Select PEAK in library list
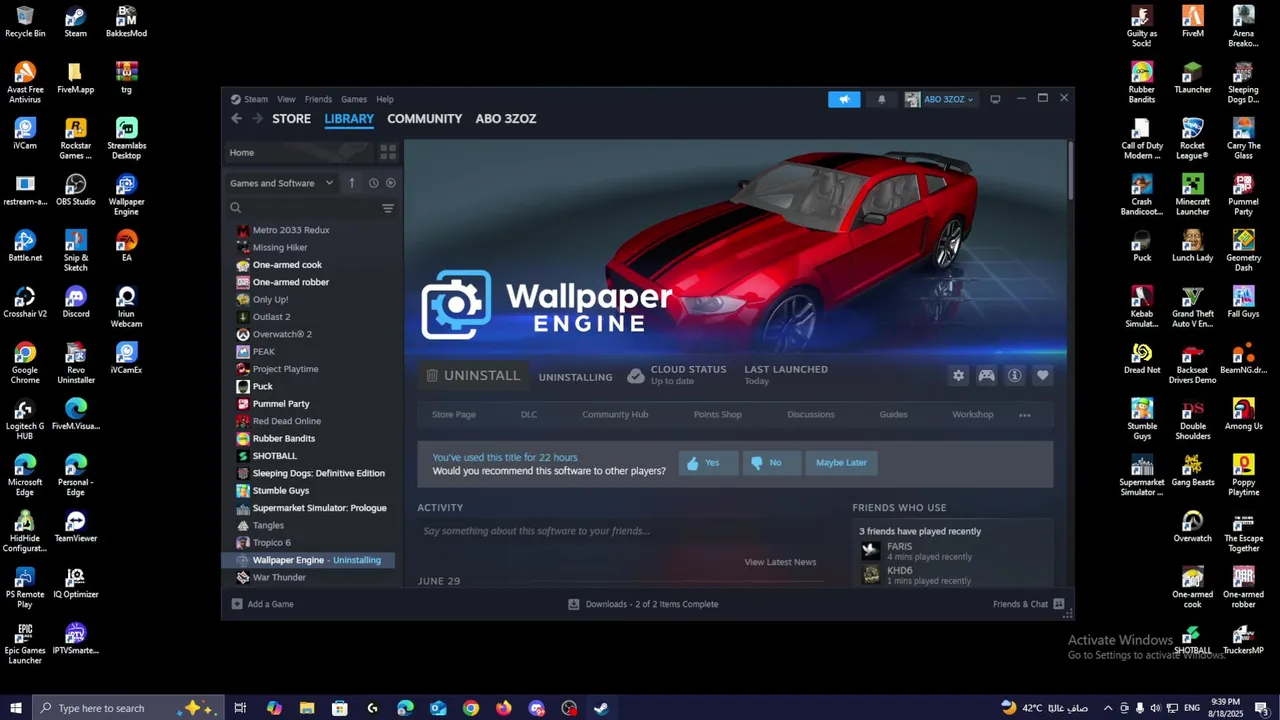Viewport: 1280px width, 720px height. coord(263,352)
